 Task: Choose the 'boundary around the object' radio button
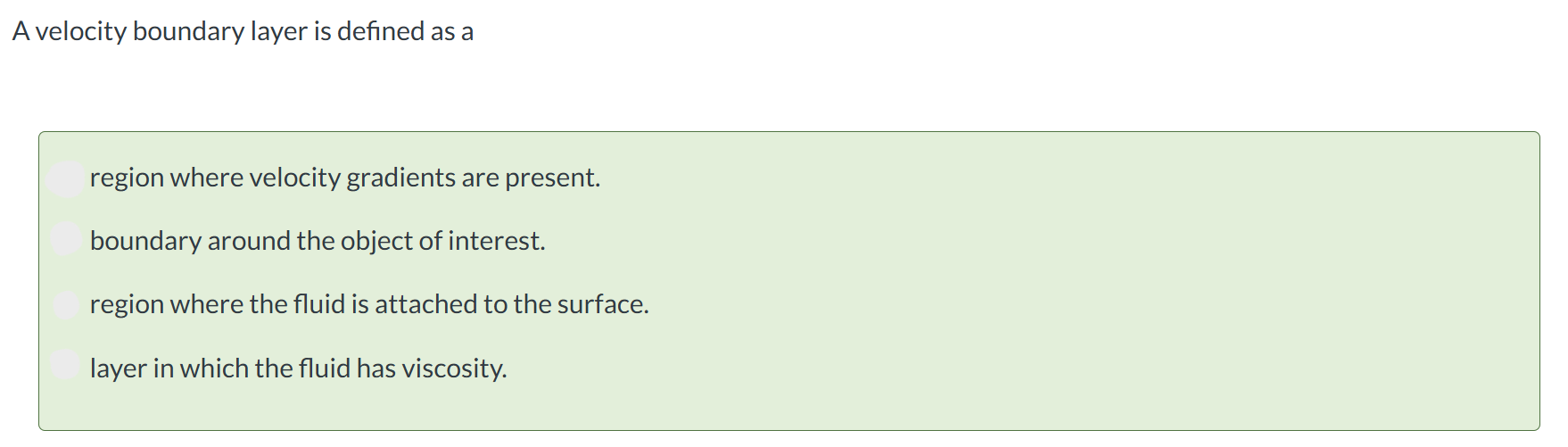coord(66,239)
